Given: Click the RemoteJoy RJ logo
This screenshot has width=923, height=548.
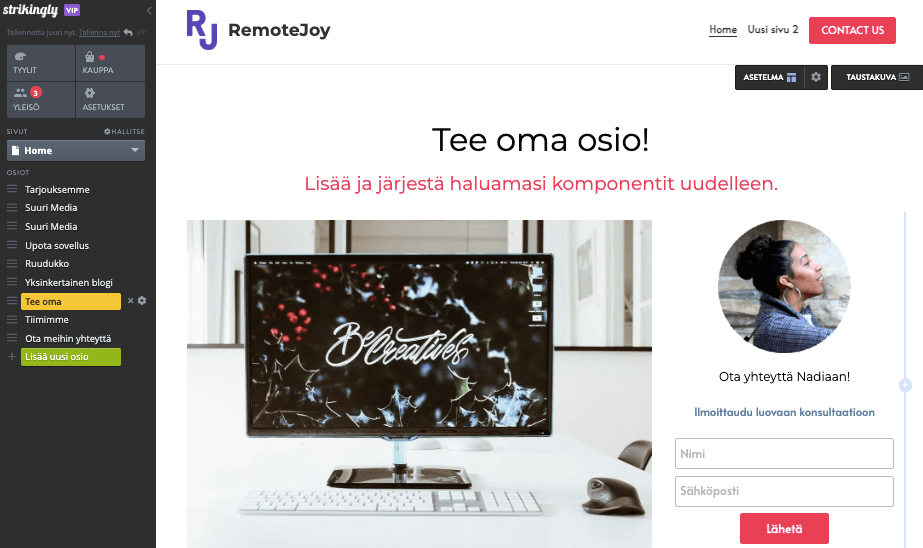Looking at the screenshot, I should [202, 29].
